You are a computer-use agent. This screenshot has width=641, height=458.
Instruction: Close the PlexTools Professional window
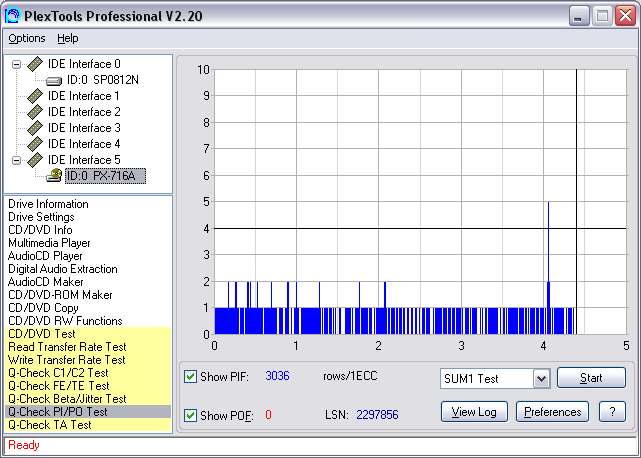[625, 16]
